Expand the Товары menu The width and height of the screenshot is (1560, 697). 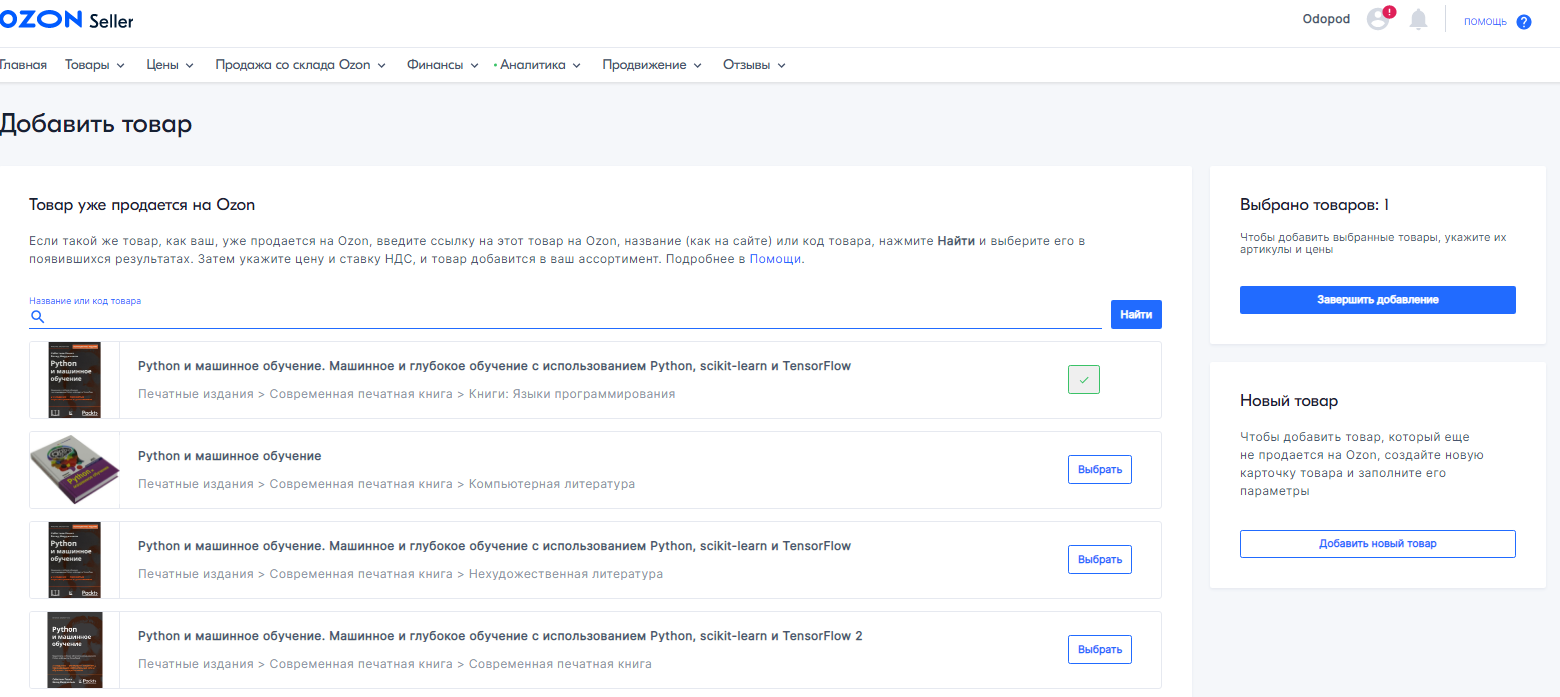click(95, 65)
